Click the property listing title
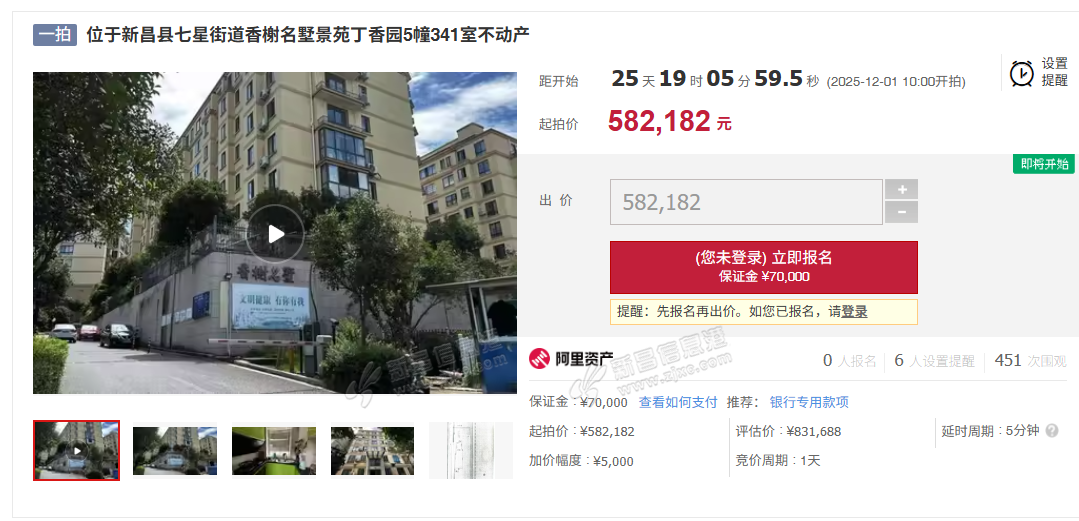Viewport: 1079px width, 521px height. pyautogui.click(x=308, y=34)
